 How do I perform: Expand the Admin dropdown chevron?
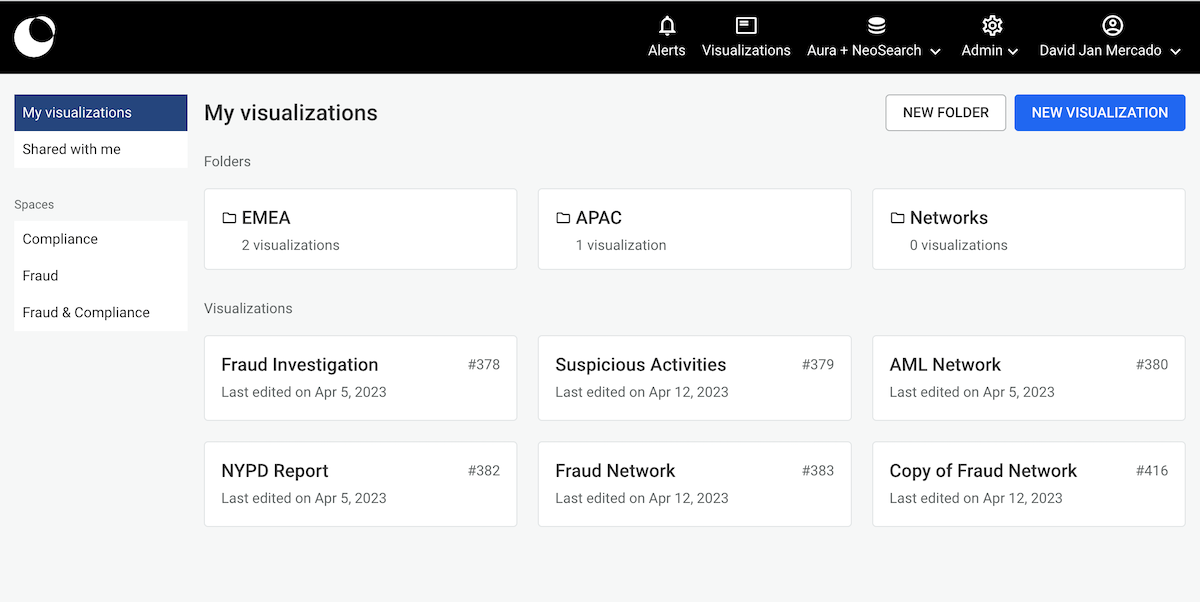[1013, 51]
